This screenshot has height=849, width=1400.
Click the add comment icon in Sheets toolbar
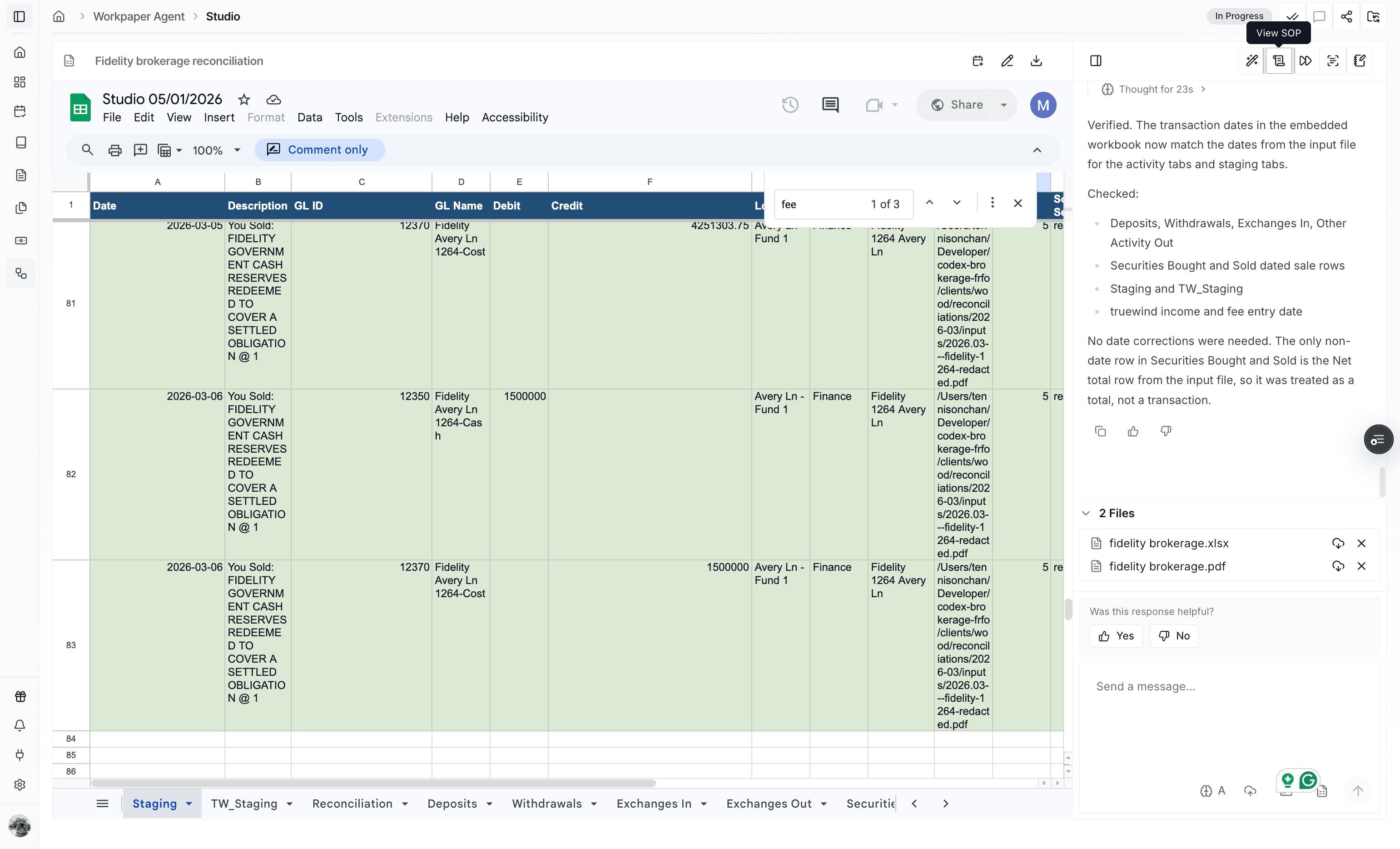(140, 150)
